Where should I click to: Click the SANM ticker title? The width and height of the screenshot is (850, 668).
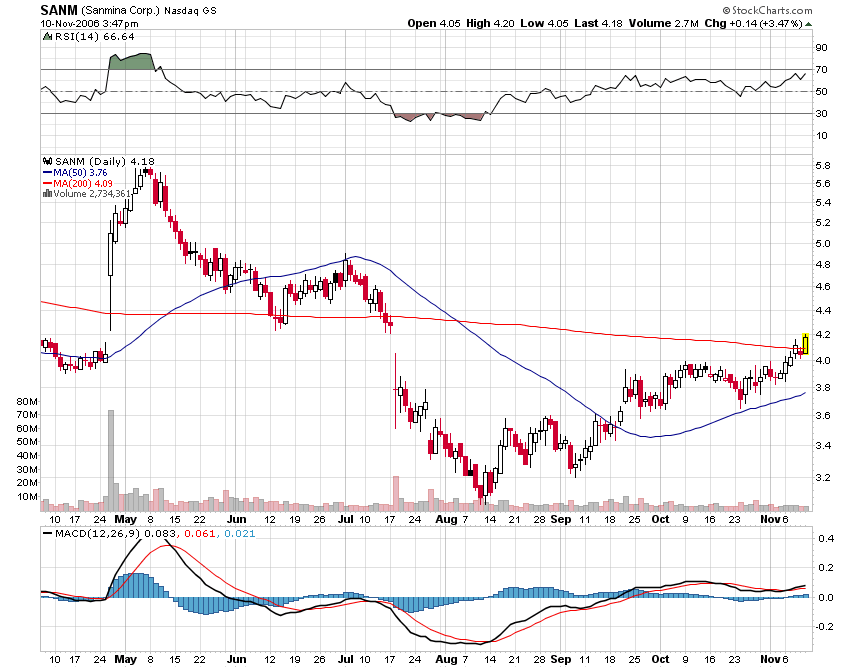pyautogui.click(x=59, y=10)
